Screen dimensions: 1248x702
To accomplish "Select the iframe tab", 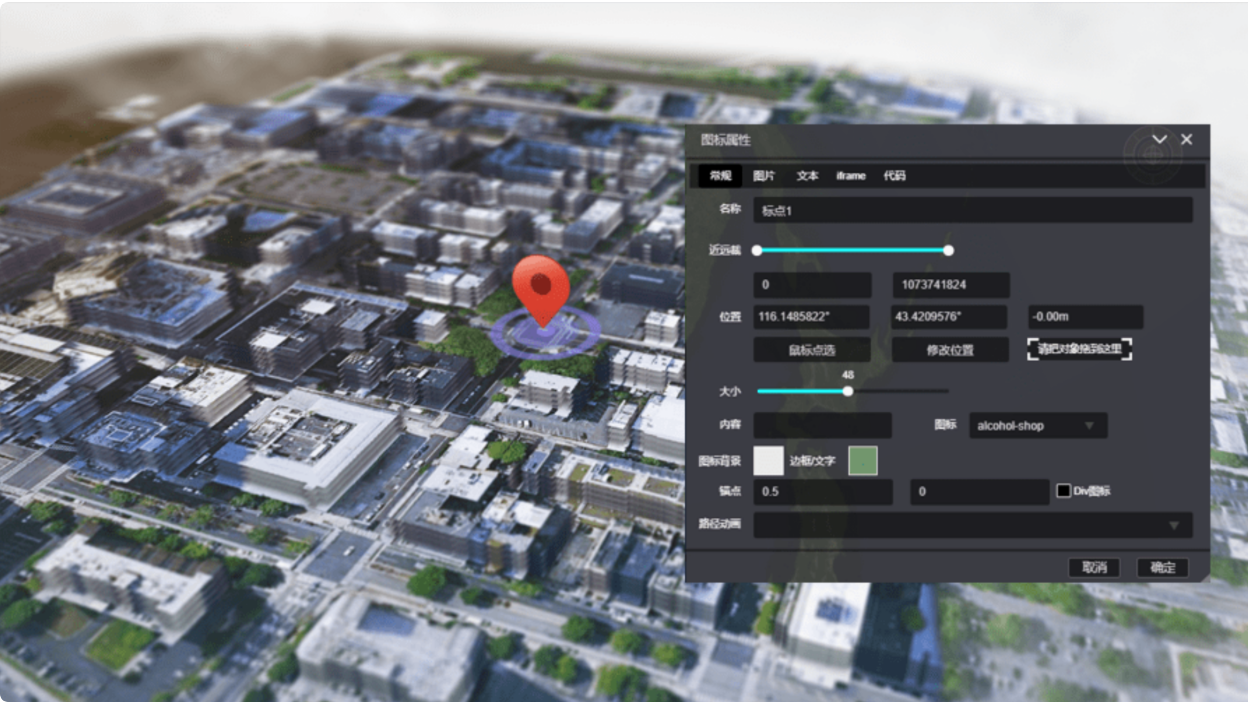I will [851, 176].
